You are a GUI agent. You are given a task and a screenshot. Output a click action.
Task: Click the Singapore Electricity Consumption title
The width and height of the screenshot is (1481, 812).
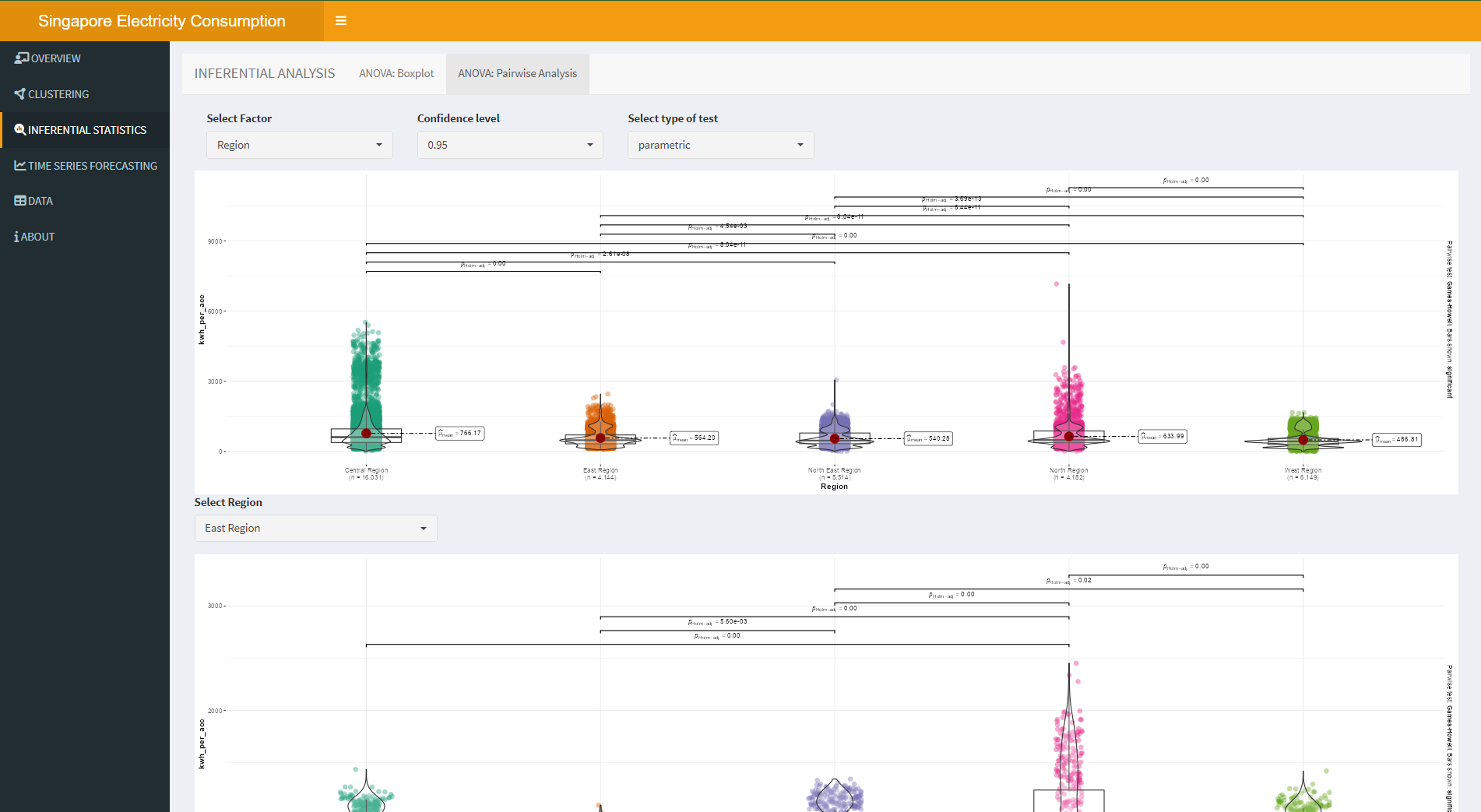(161, 21)
